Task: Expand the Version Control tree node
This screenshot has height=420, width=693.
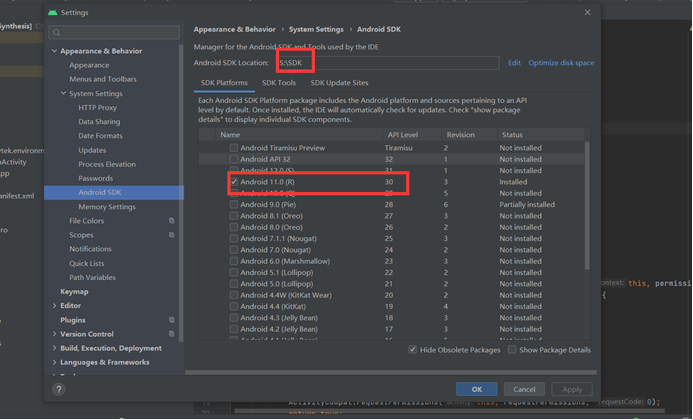Action: pos(54,334)
